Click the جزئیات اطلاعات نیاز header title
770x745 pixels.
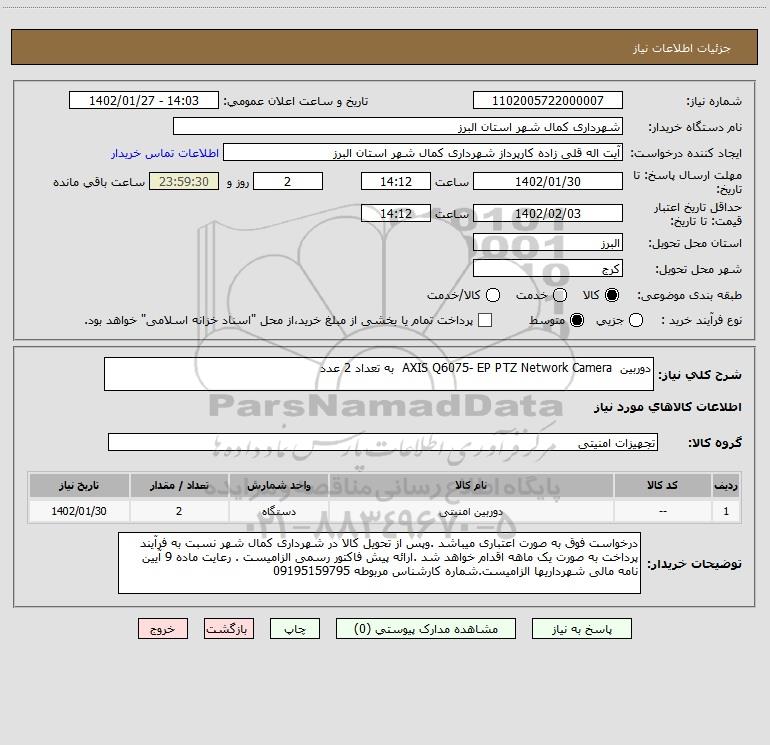coord(682,48)
